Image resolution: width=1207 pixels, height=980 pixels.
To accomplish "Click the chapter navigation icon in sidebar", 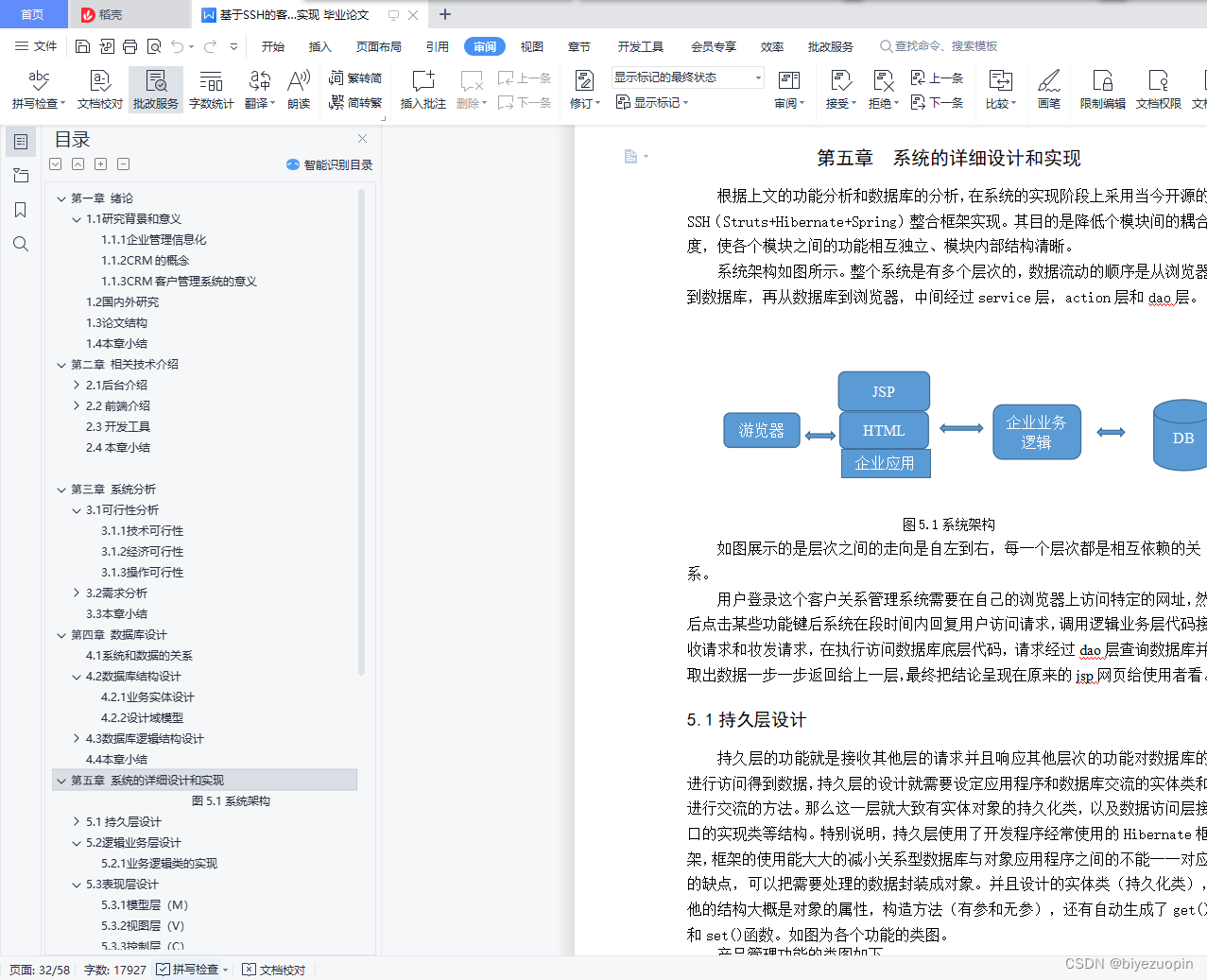I will coord(21,176).
